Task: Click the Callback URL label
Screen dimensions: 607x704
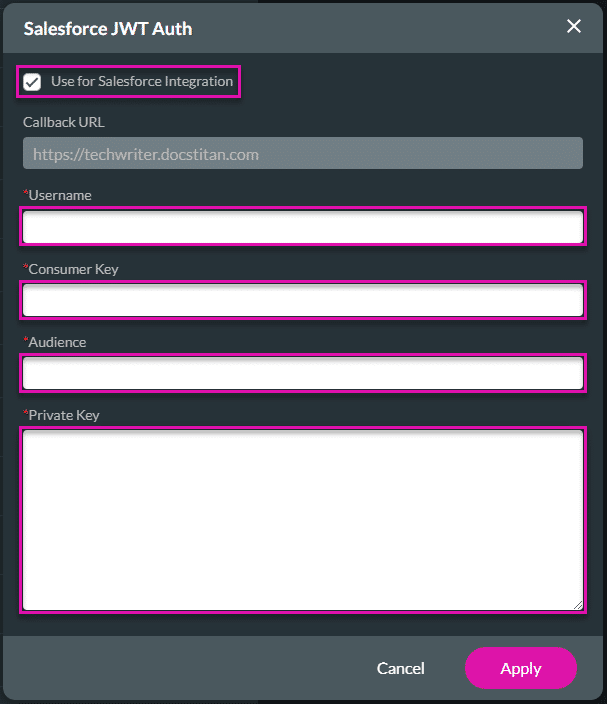Action: (x=64, y=122)
